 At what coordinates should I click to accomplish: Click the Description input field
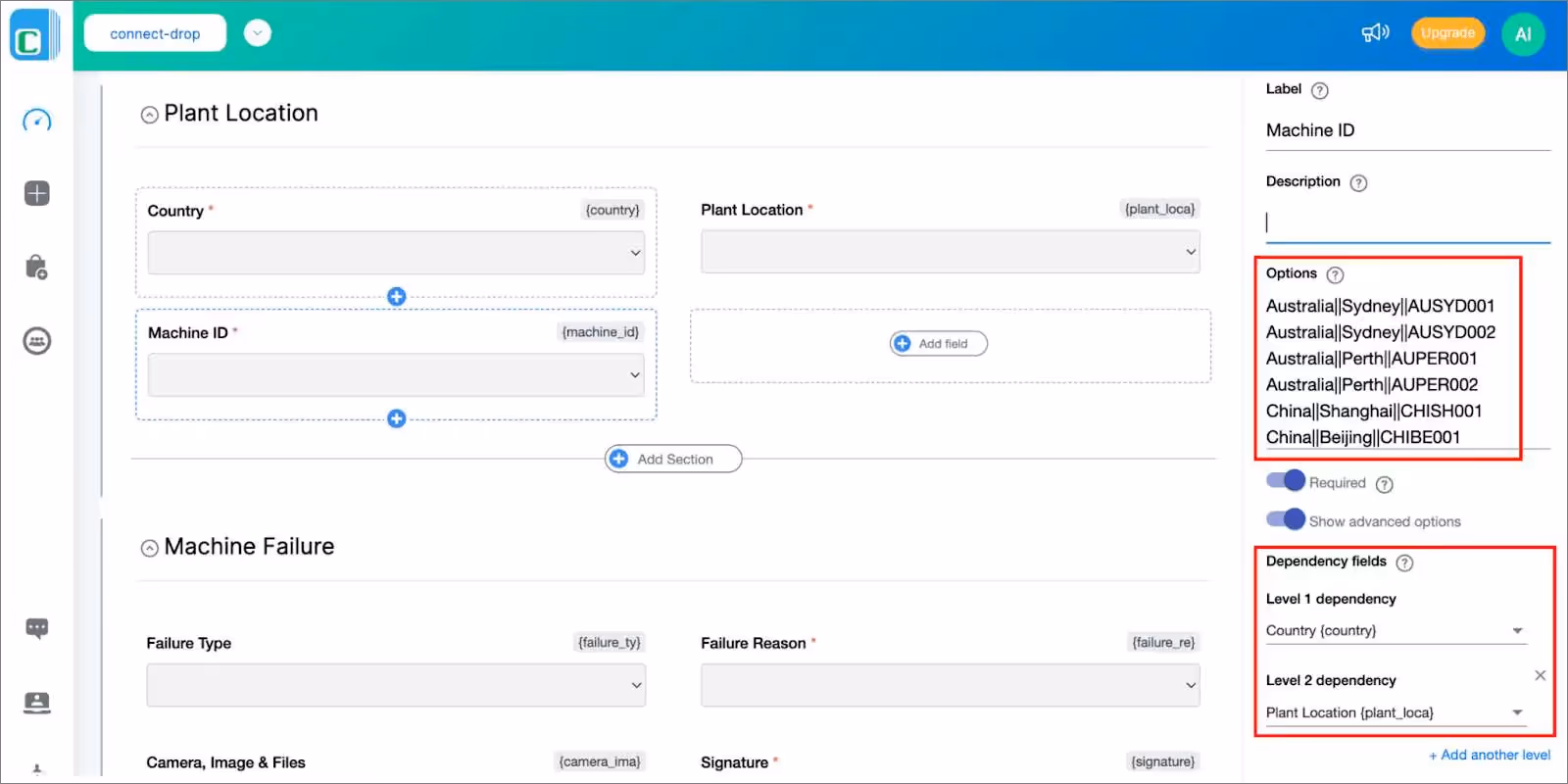pyautogui.click(x=1407, y=222)
